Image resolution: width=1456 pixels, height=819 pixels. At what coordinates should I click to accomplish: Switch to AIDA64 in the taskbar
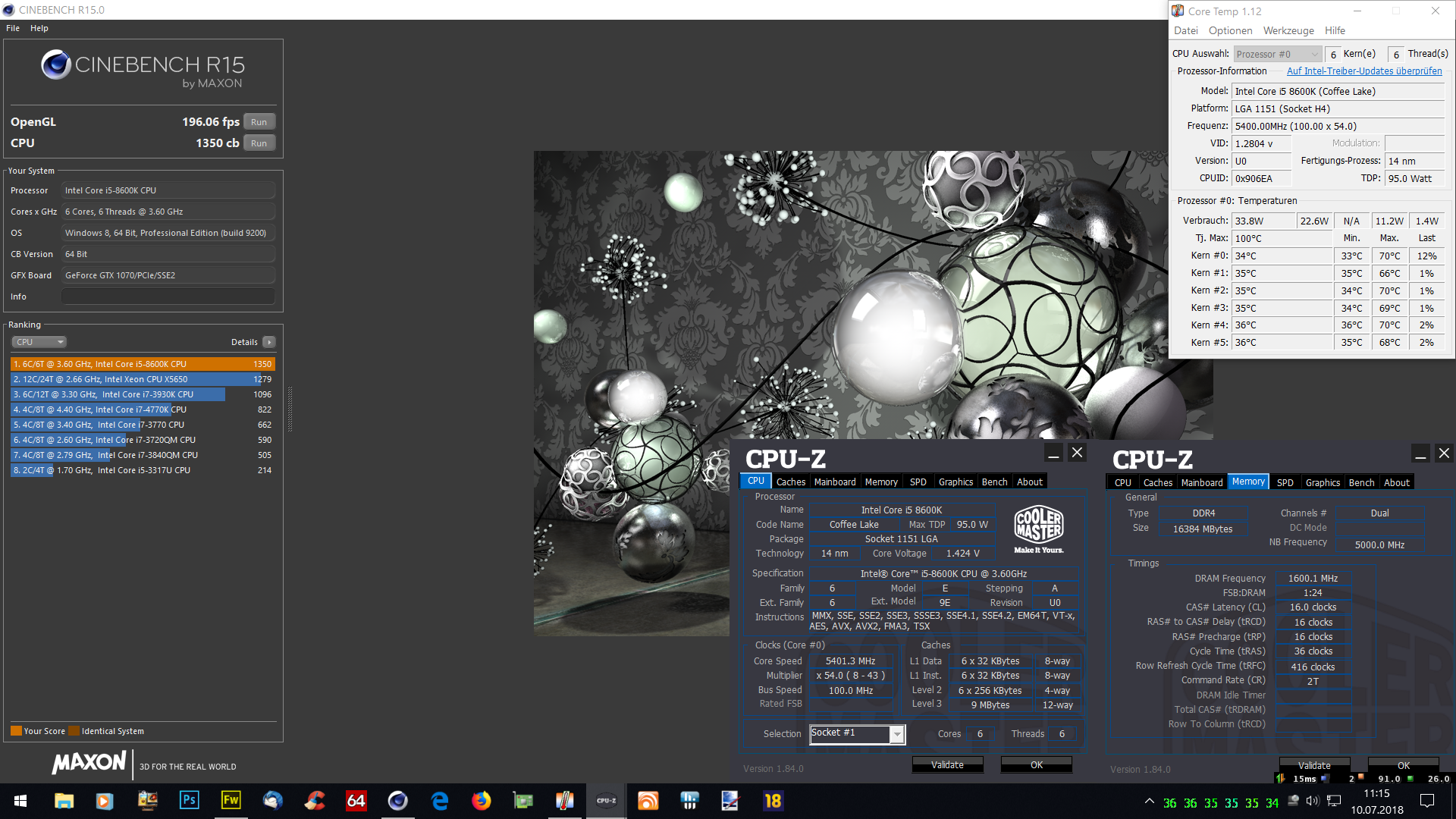point(356,801)
